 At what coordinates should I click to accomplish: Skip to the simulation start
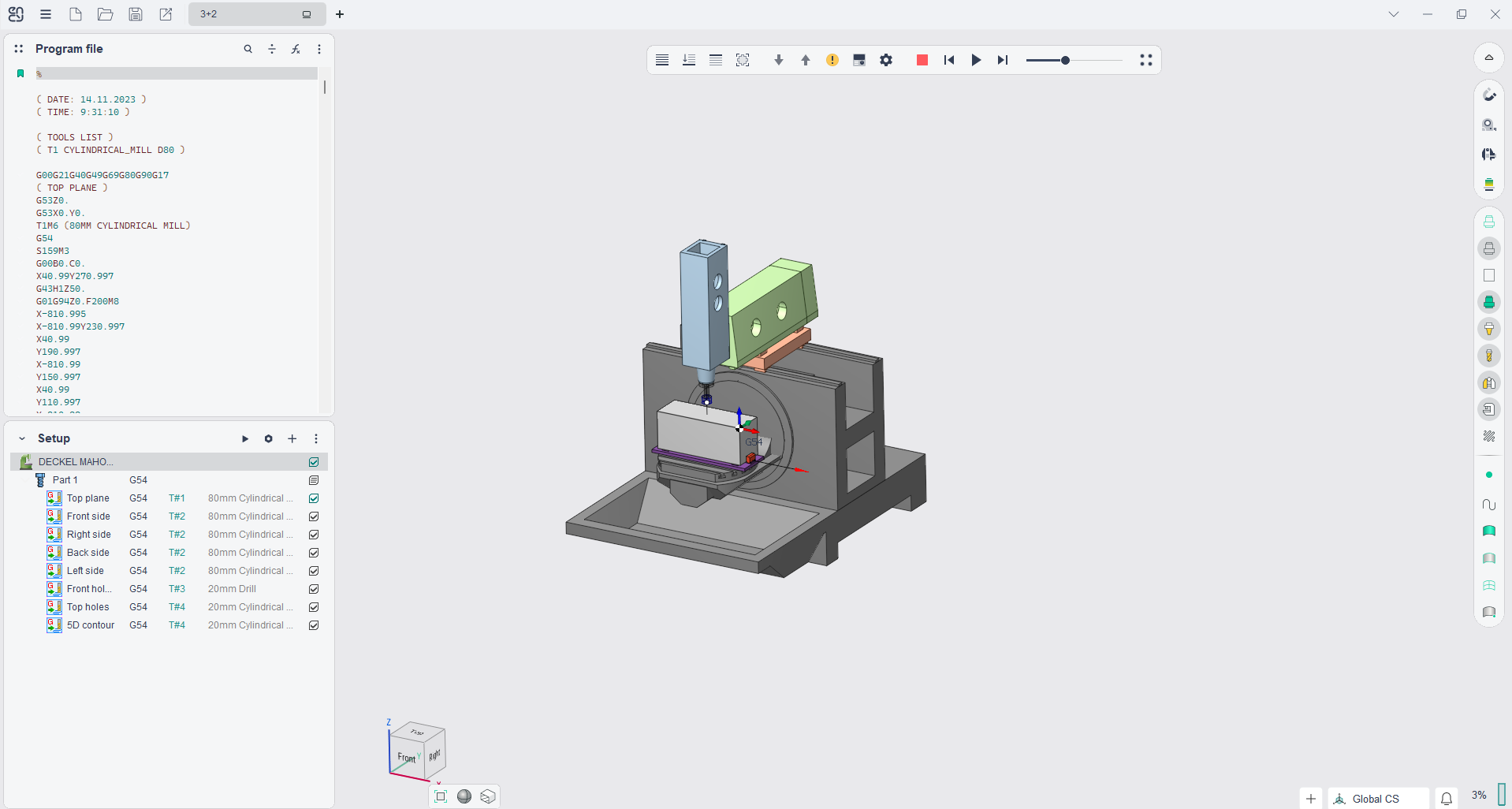point(949,60)
